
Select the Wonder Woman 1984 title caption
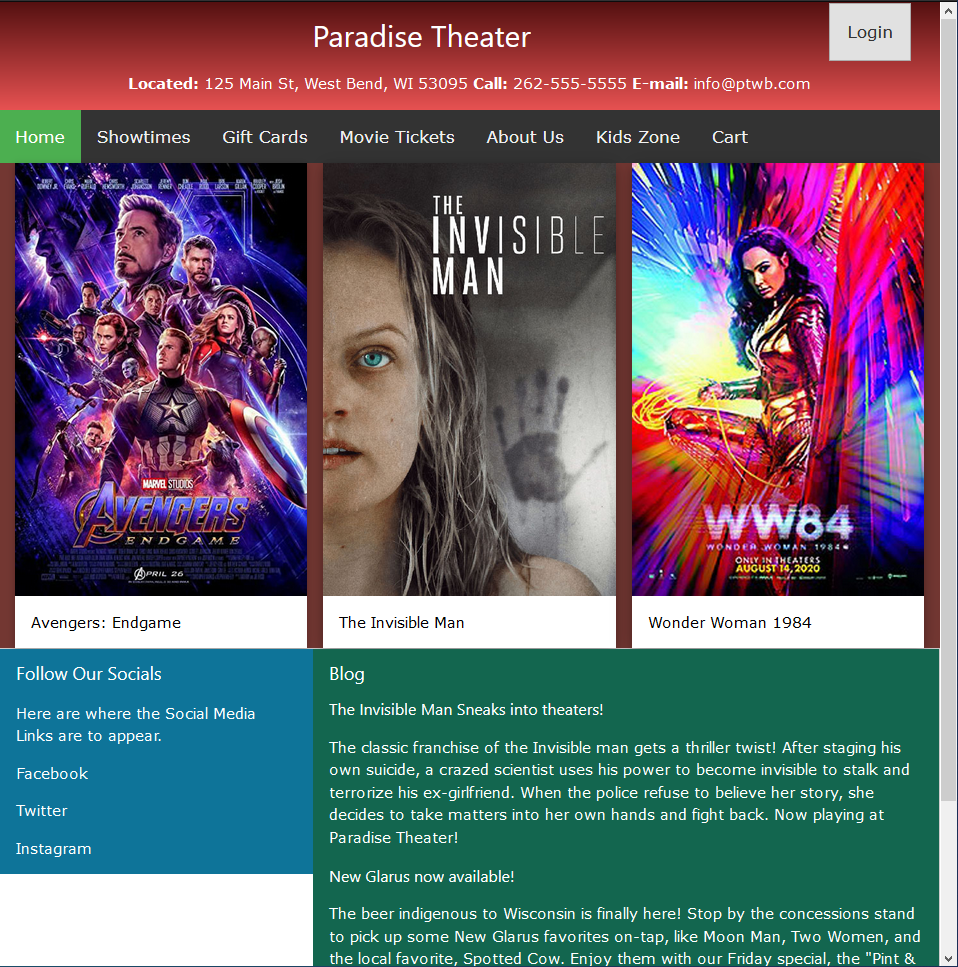[x=730, y=623]
